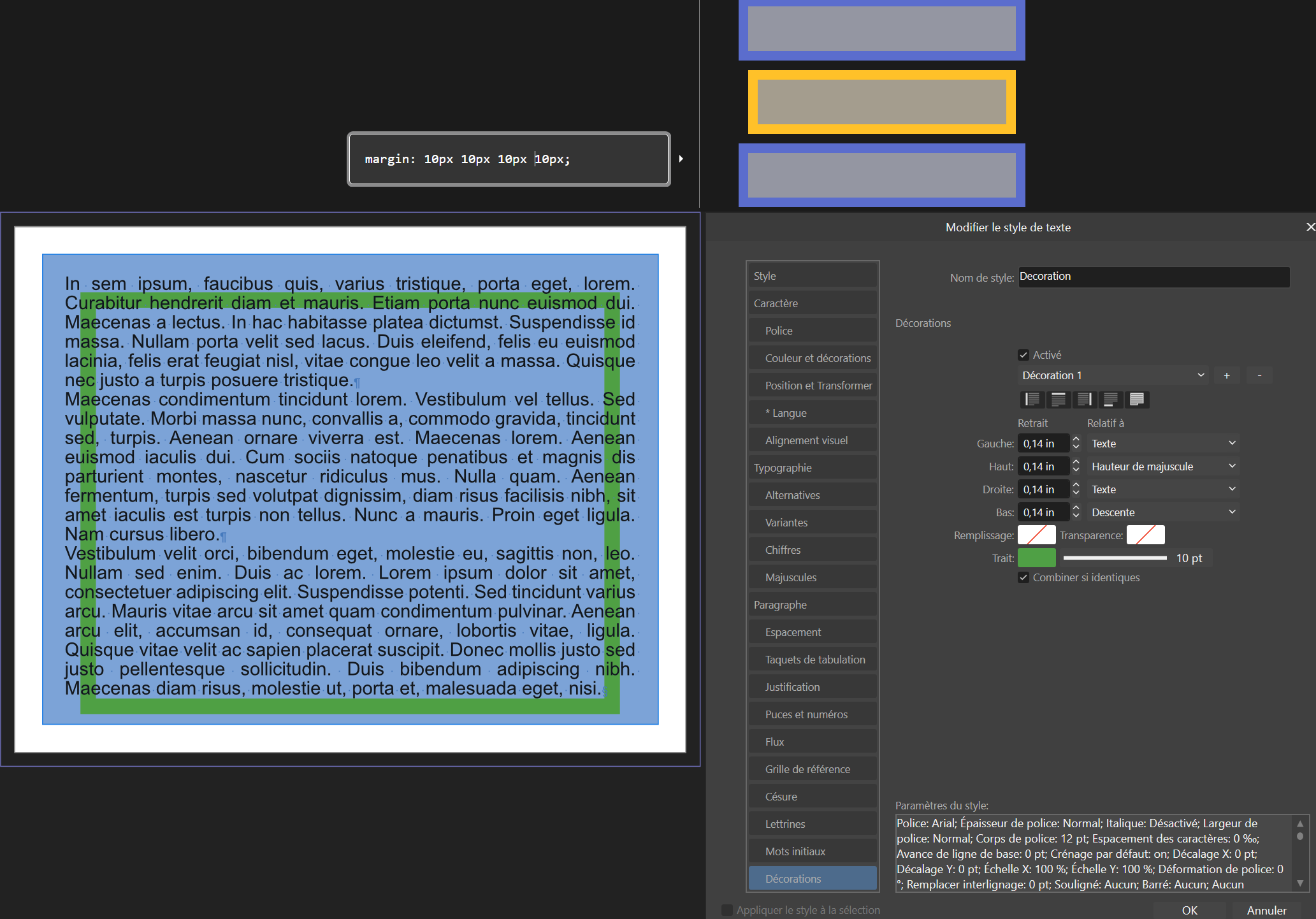Select the Mots initiaux section
The image size is (1316, 919).
[x=813, y=851]
